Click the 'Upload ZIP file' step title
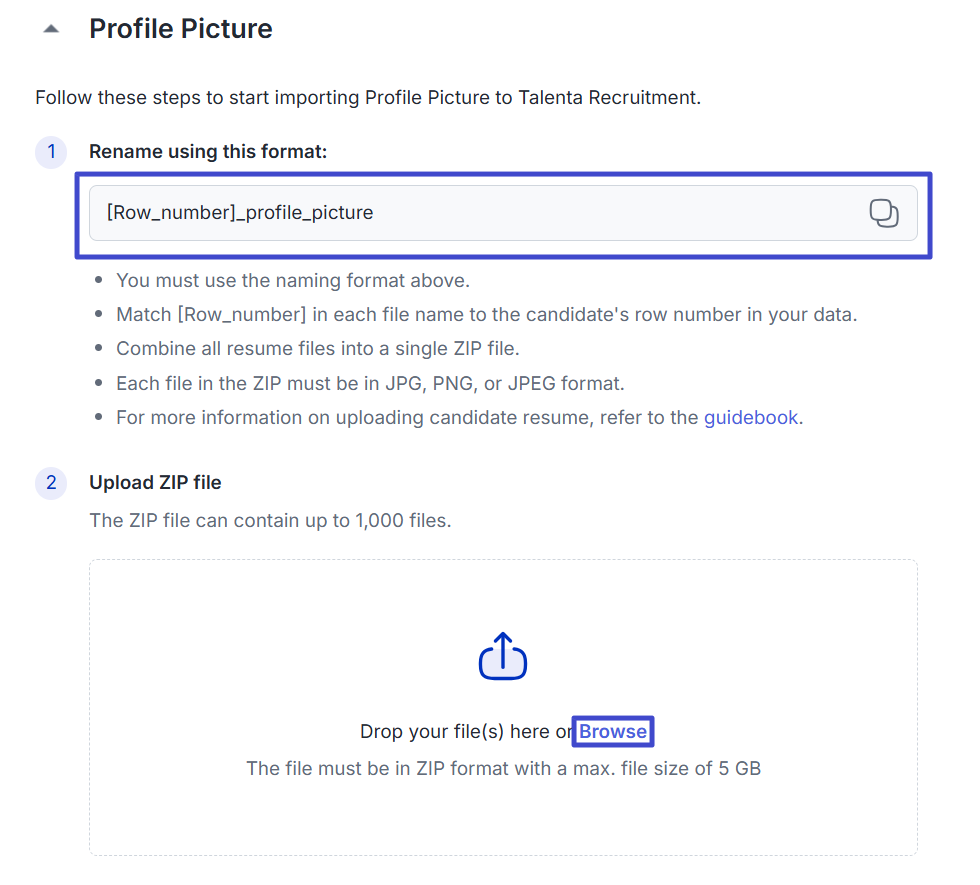Image resolution: width=980 pixels, height=885 pixels. pyautogui.click(x=155, y=482)
